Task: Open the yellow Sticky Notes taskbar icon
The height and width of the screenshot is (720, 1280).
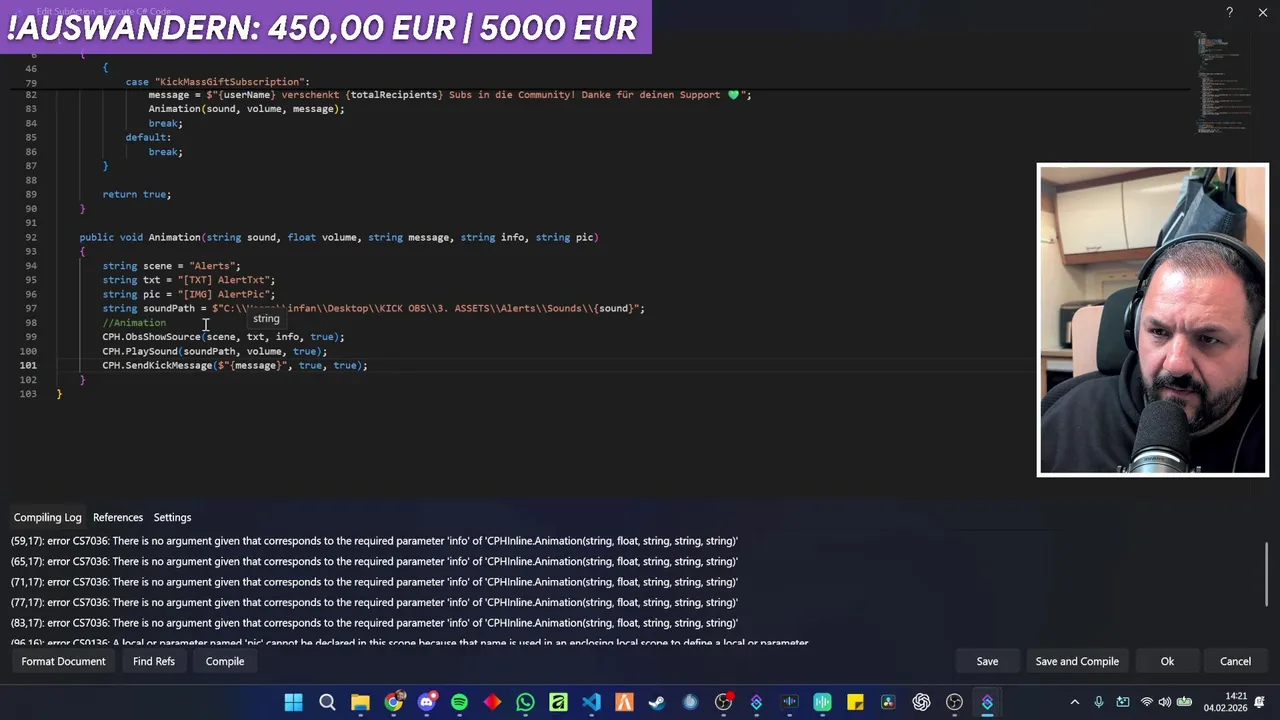Action: pyautogui.click(x=855, y=702)
